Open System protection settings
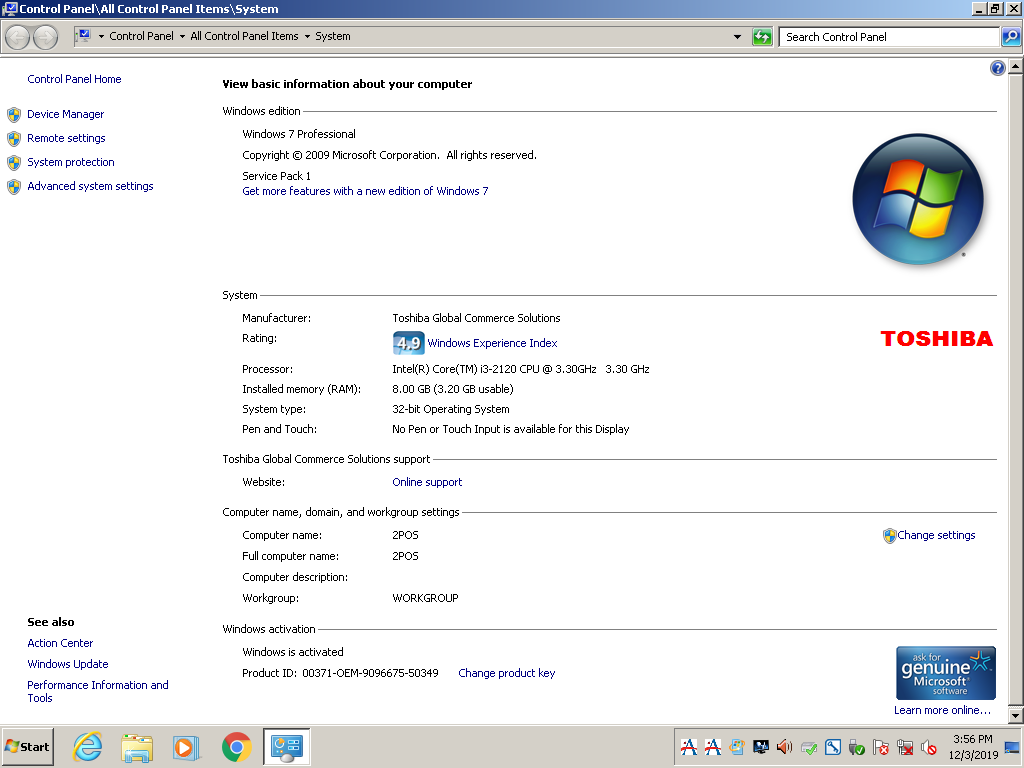 click(x=70, y=162)
